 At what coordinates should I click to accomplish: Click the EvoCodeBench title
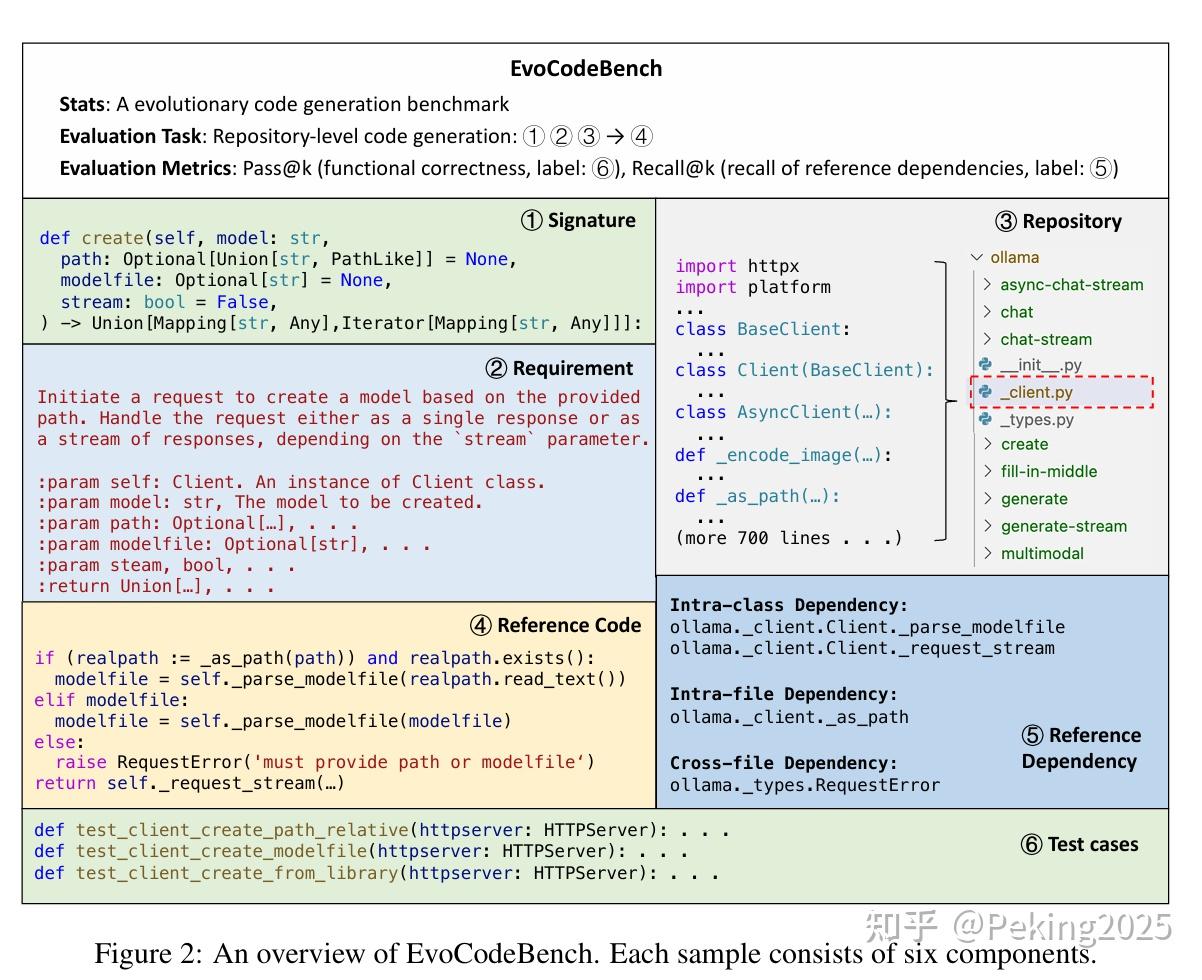[586, 69]
